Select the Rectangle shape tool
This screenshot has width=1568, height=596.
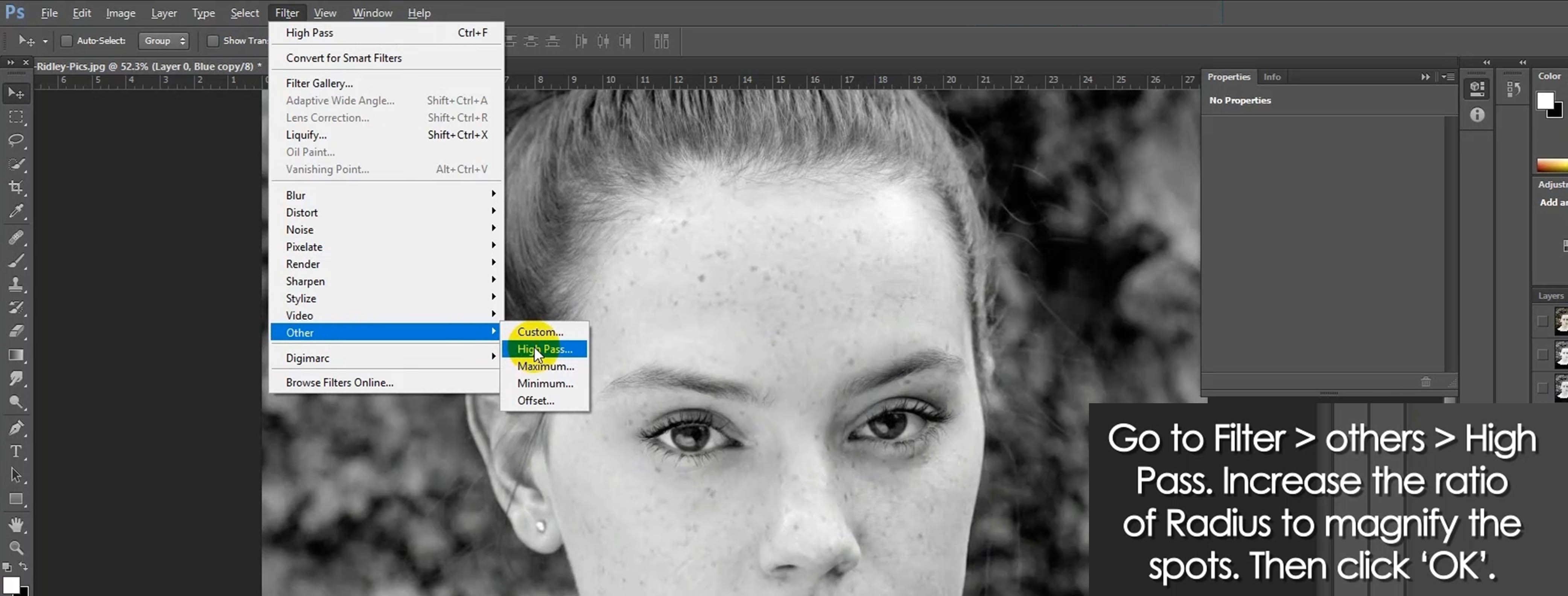pos(16,499)
